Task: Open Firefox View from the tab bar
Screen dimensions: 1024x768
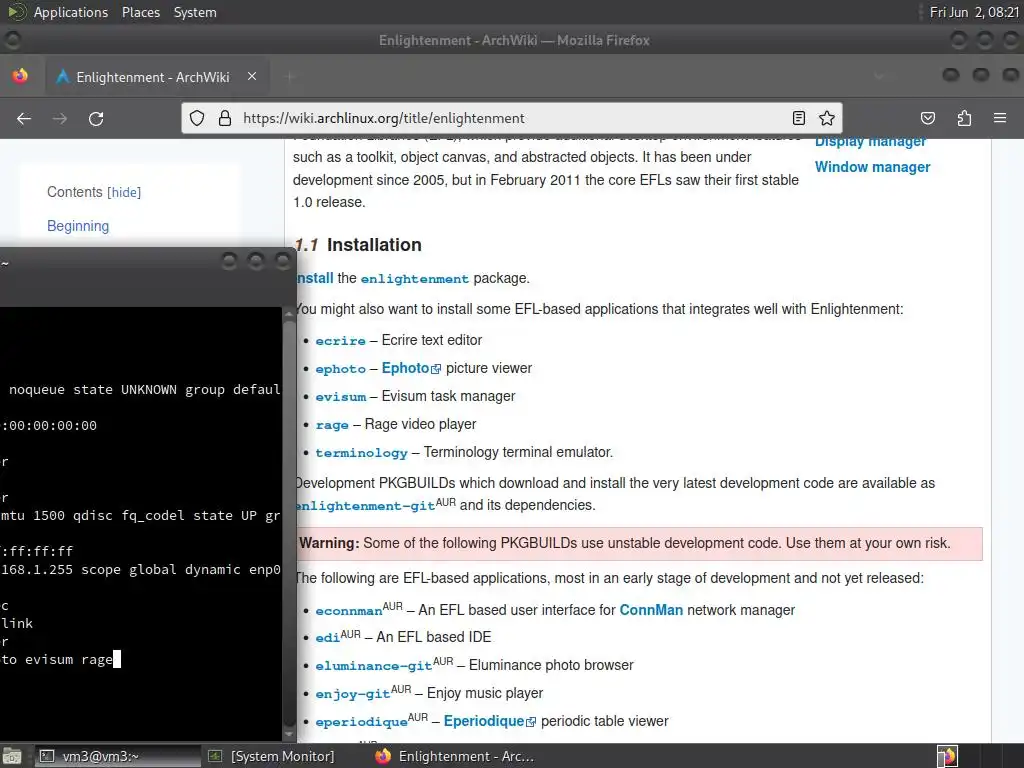Action: tap(20, 76)
